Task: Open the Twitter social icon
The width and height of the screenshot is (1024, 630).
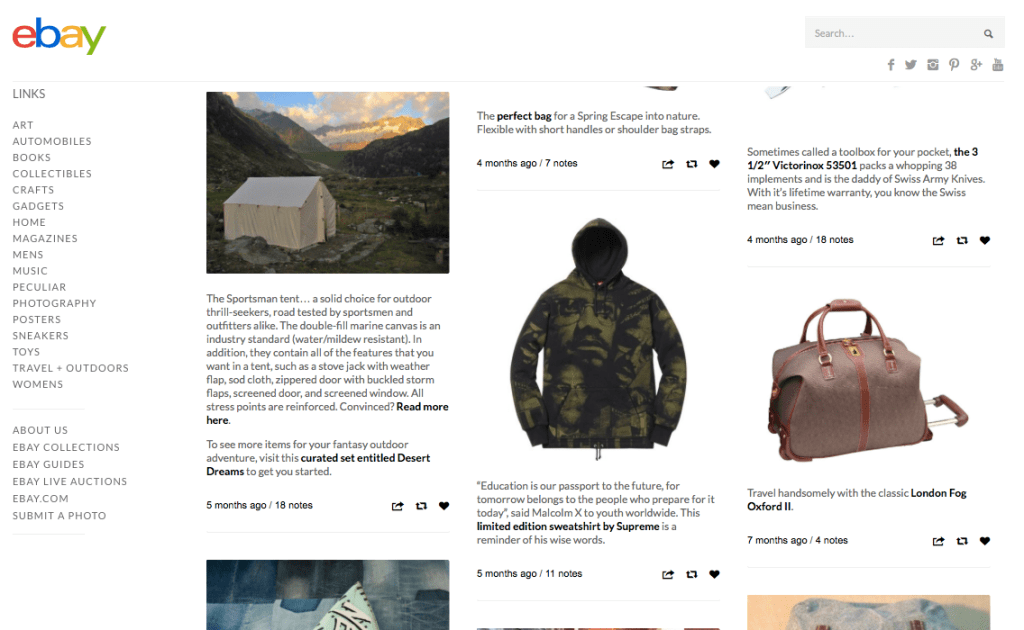Action: tap(911, 65)
